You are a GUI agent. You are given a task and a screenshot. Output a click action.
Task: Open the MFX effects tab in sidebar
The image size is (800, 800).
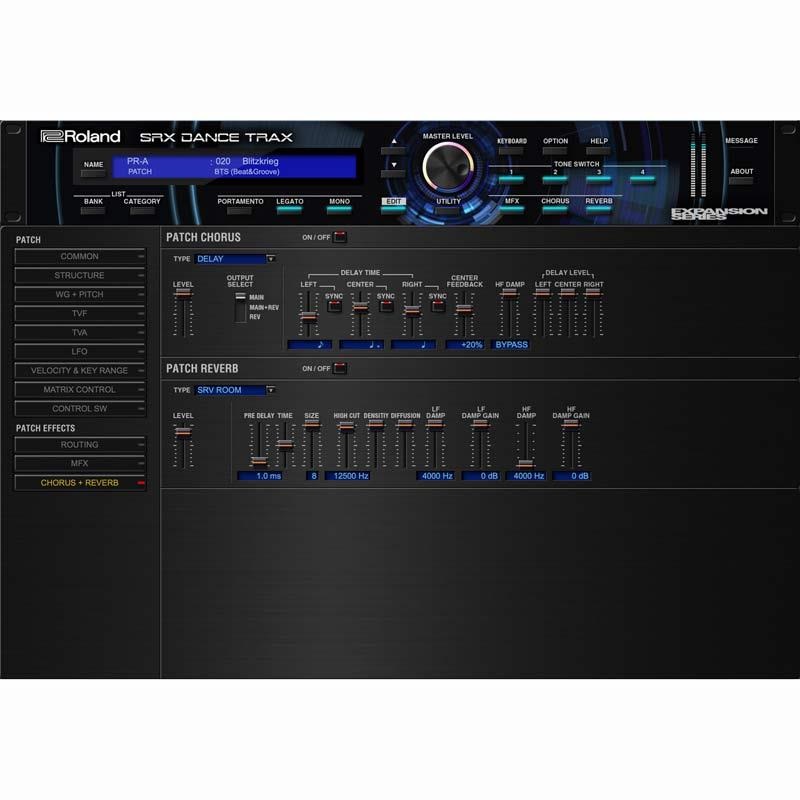coord(80,463)
